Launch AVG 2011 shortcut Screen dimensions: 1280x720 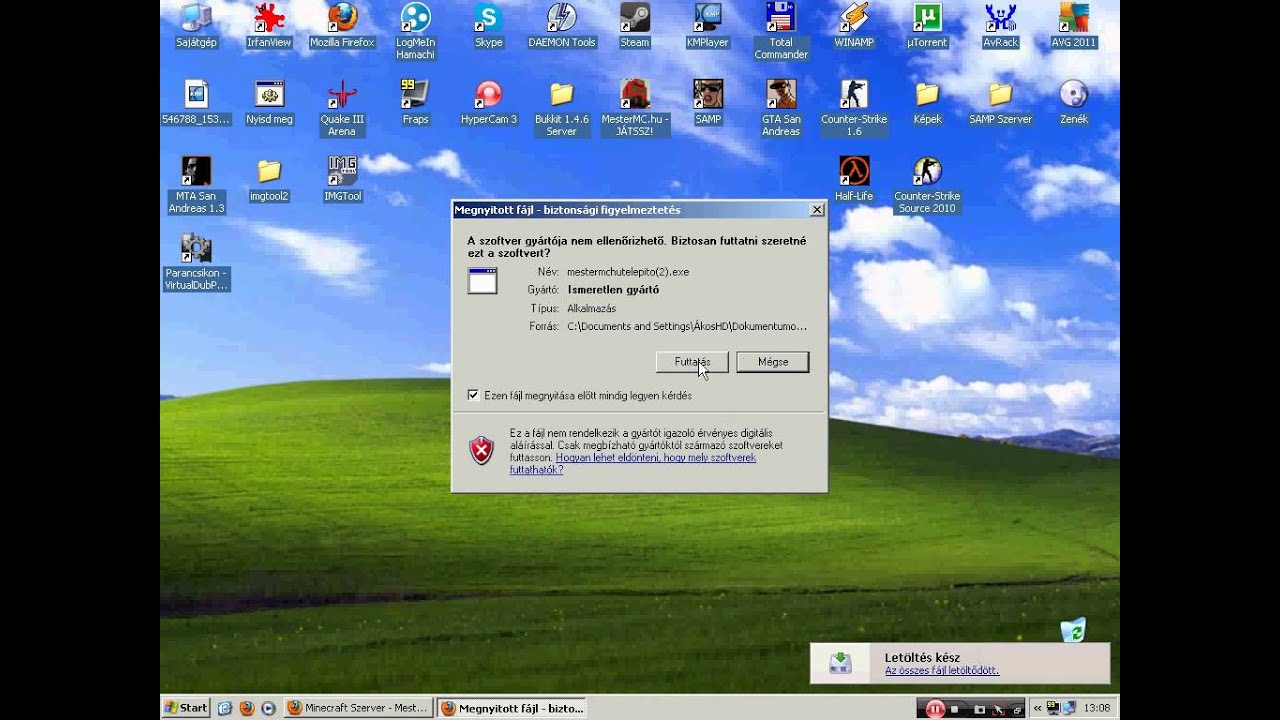click(x=1074, y=25)
